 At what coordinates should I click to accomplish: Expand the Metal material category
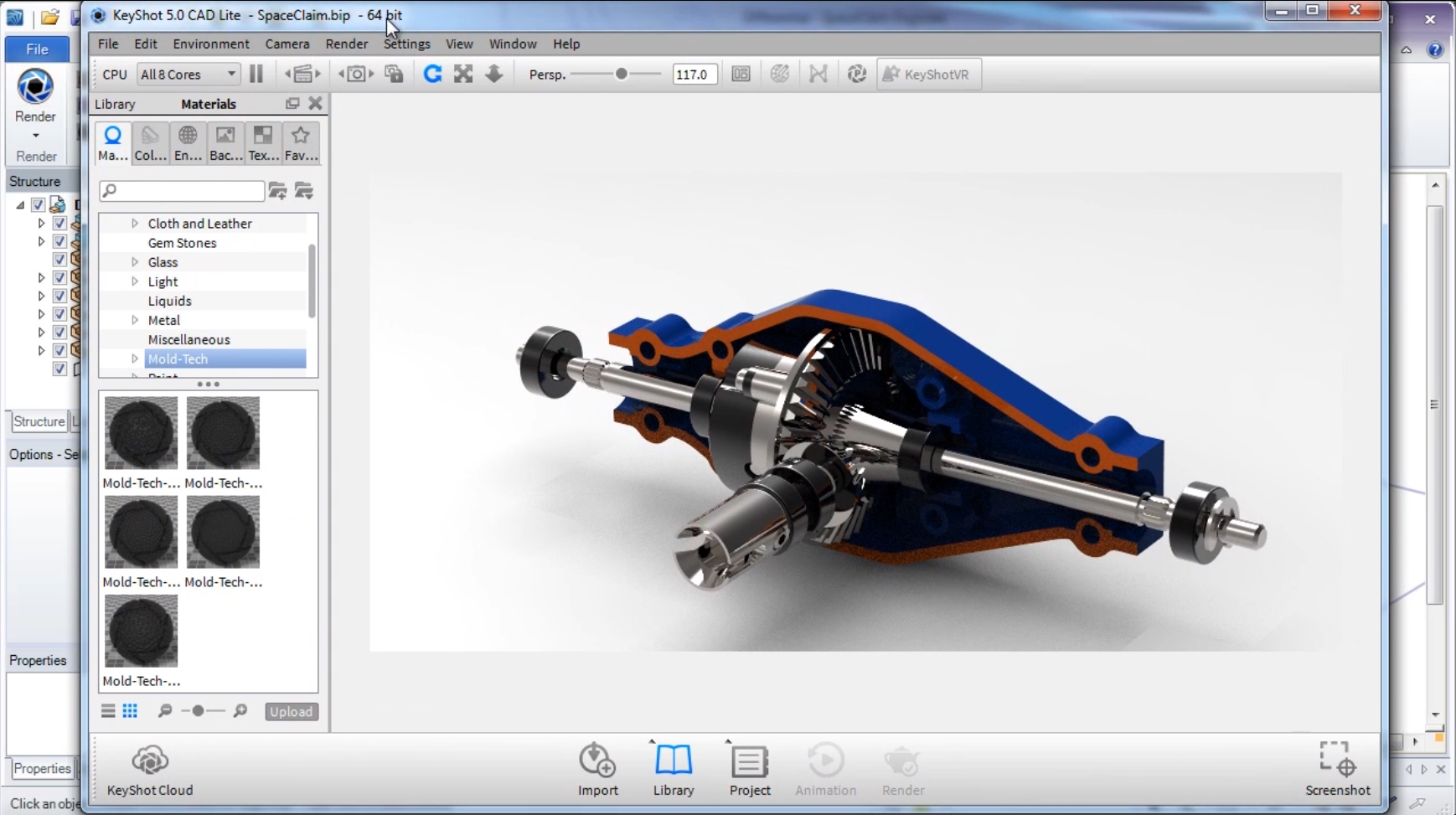(135, 320)
